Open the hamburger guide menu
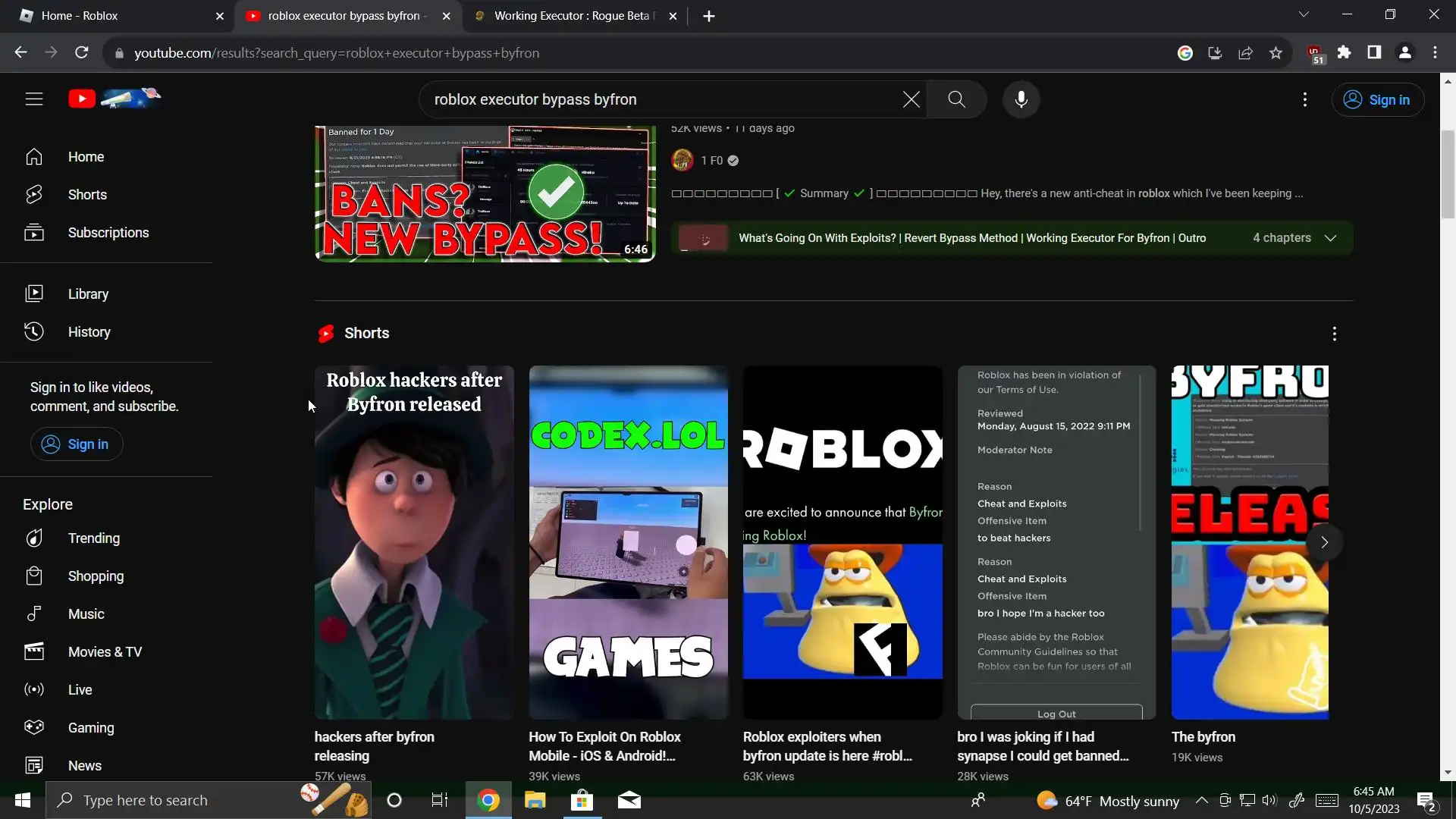Screen dimensions: 1456x819 [34, 99]
